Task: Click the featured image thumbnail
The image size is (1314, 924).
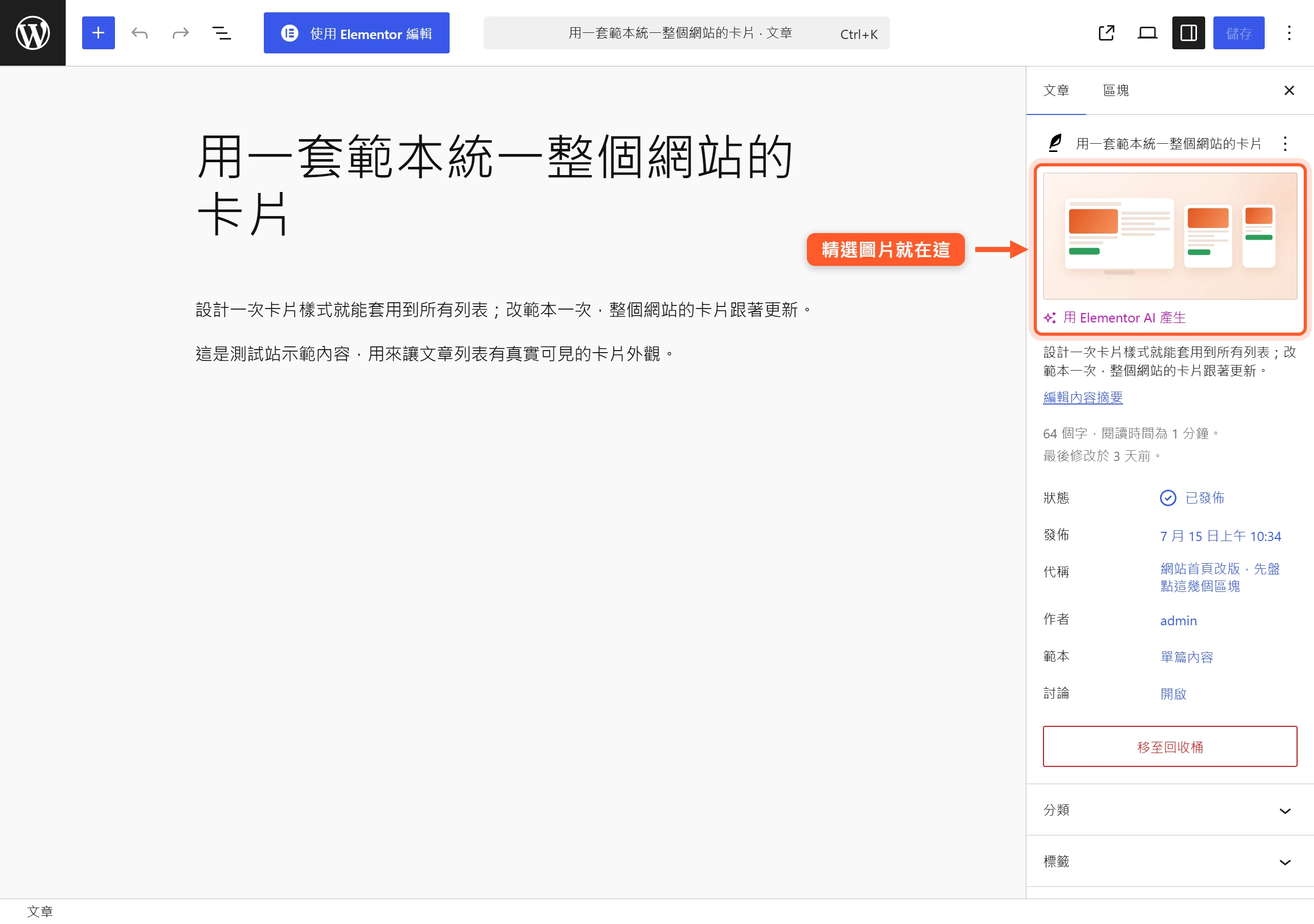Action: 1170,236
